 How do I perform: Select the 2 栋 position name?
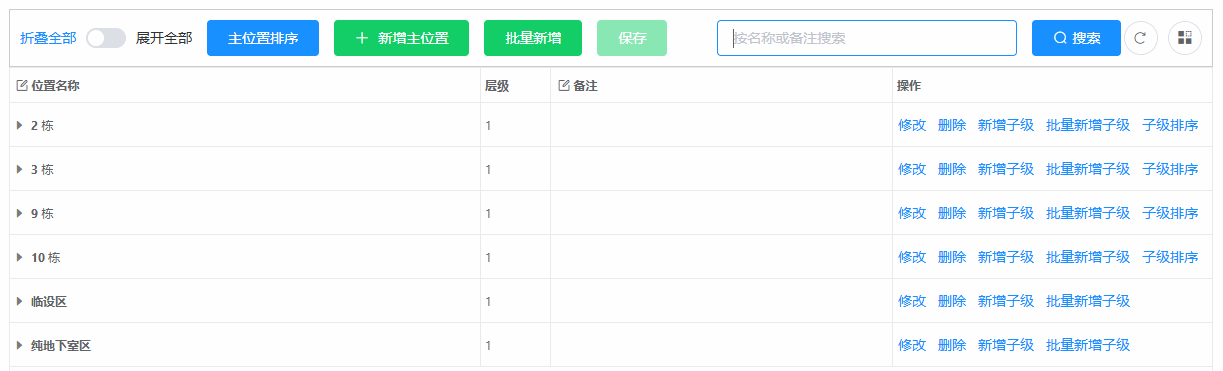[x=42, y=125]
